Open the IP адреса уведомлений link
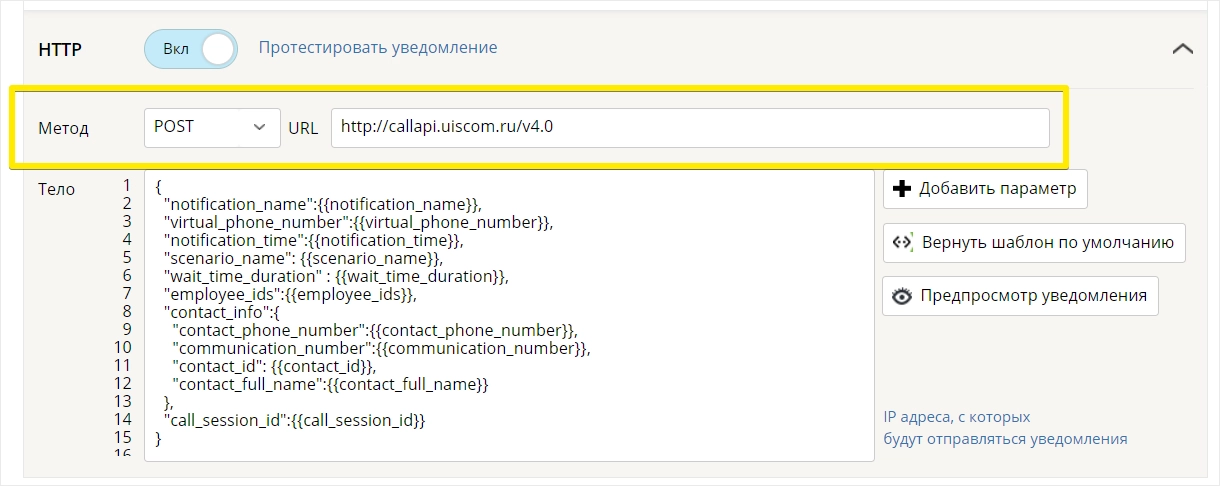 1005,428
